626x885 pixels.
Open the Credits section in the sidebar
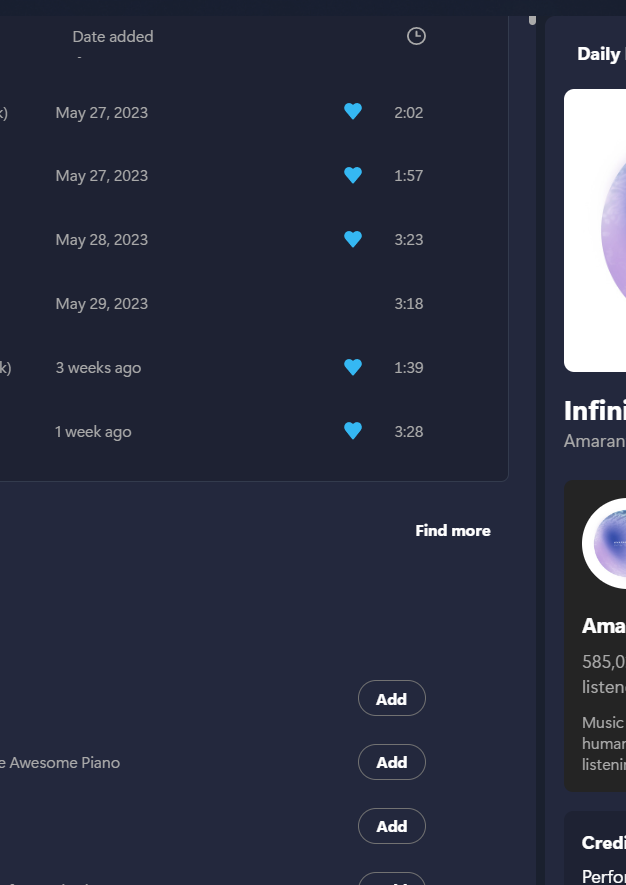tap(603, 843)
